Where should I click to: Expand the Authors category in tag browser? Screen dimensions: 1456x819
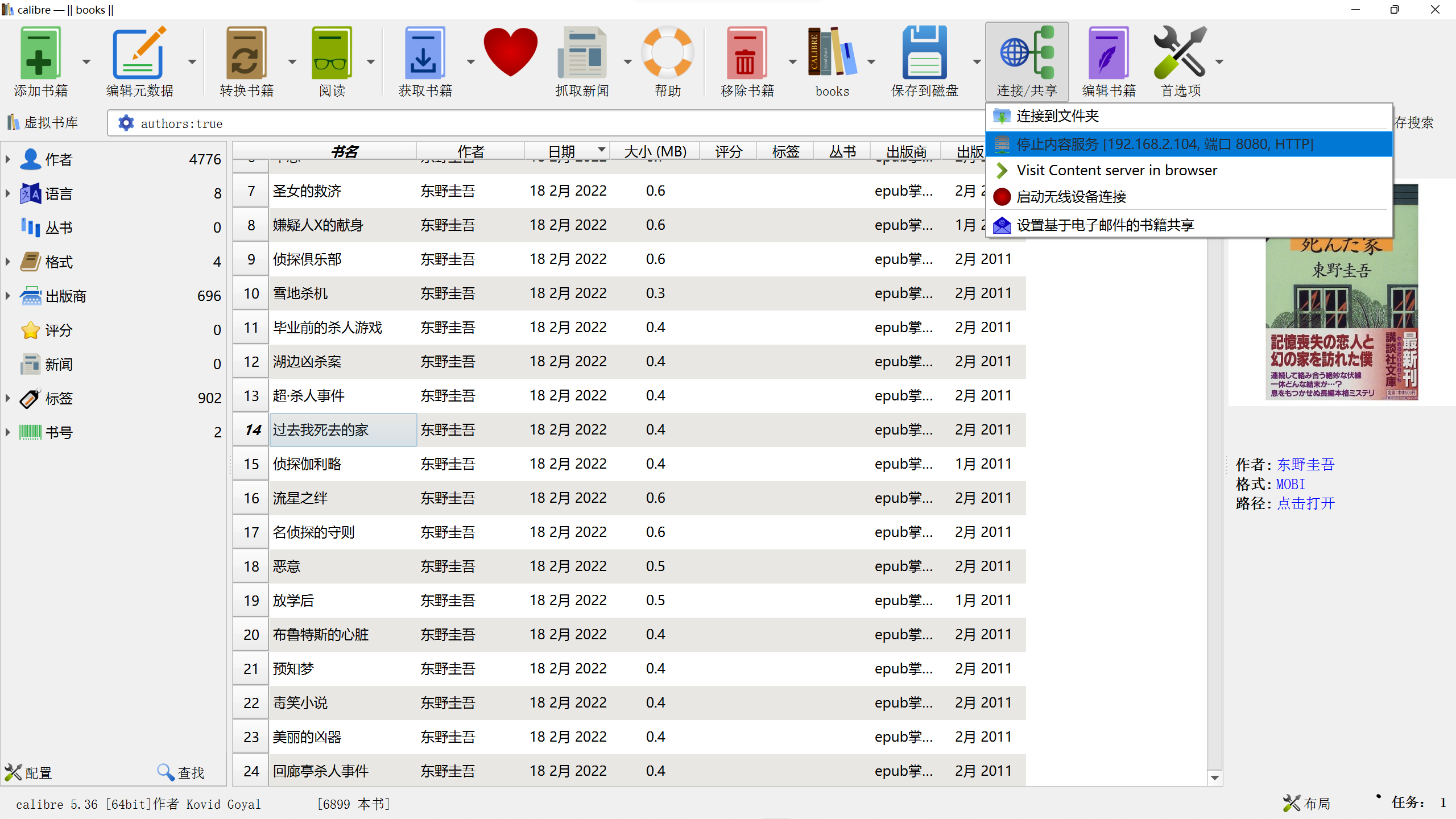coord(8,159)
